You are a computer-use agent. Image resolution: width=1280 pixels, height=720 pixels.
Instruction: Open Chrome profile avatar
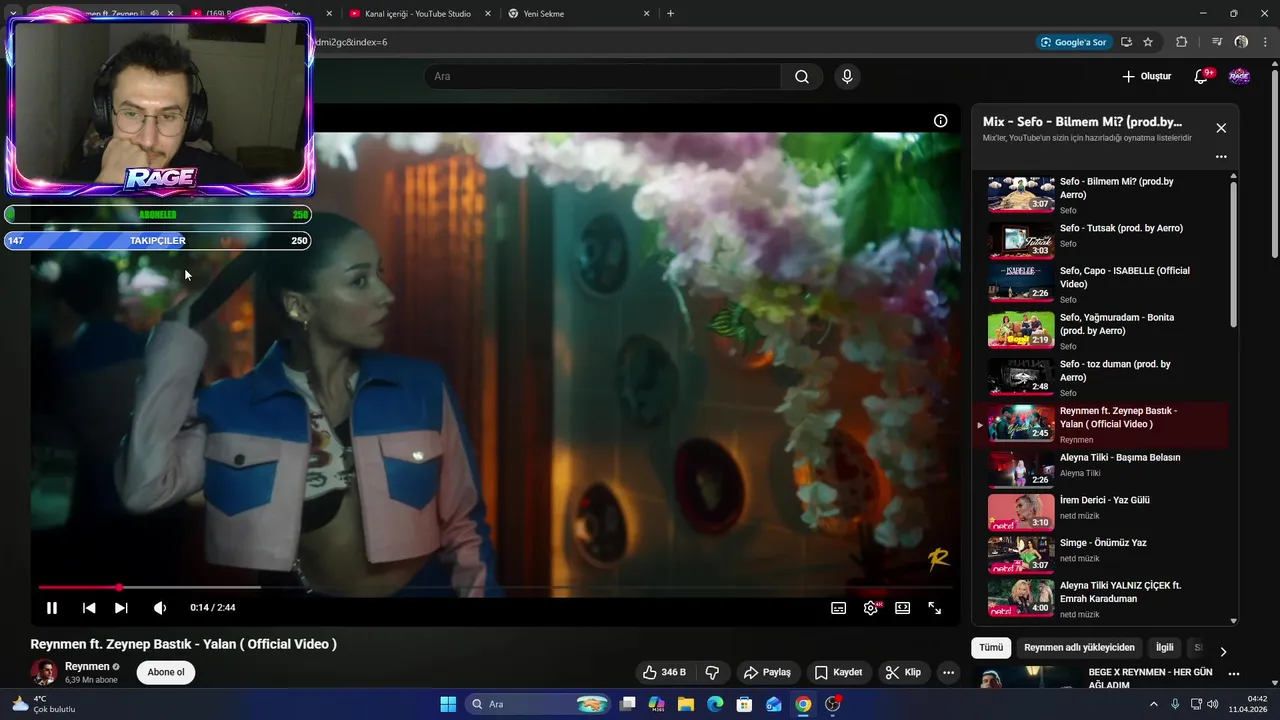(1241, 42)
